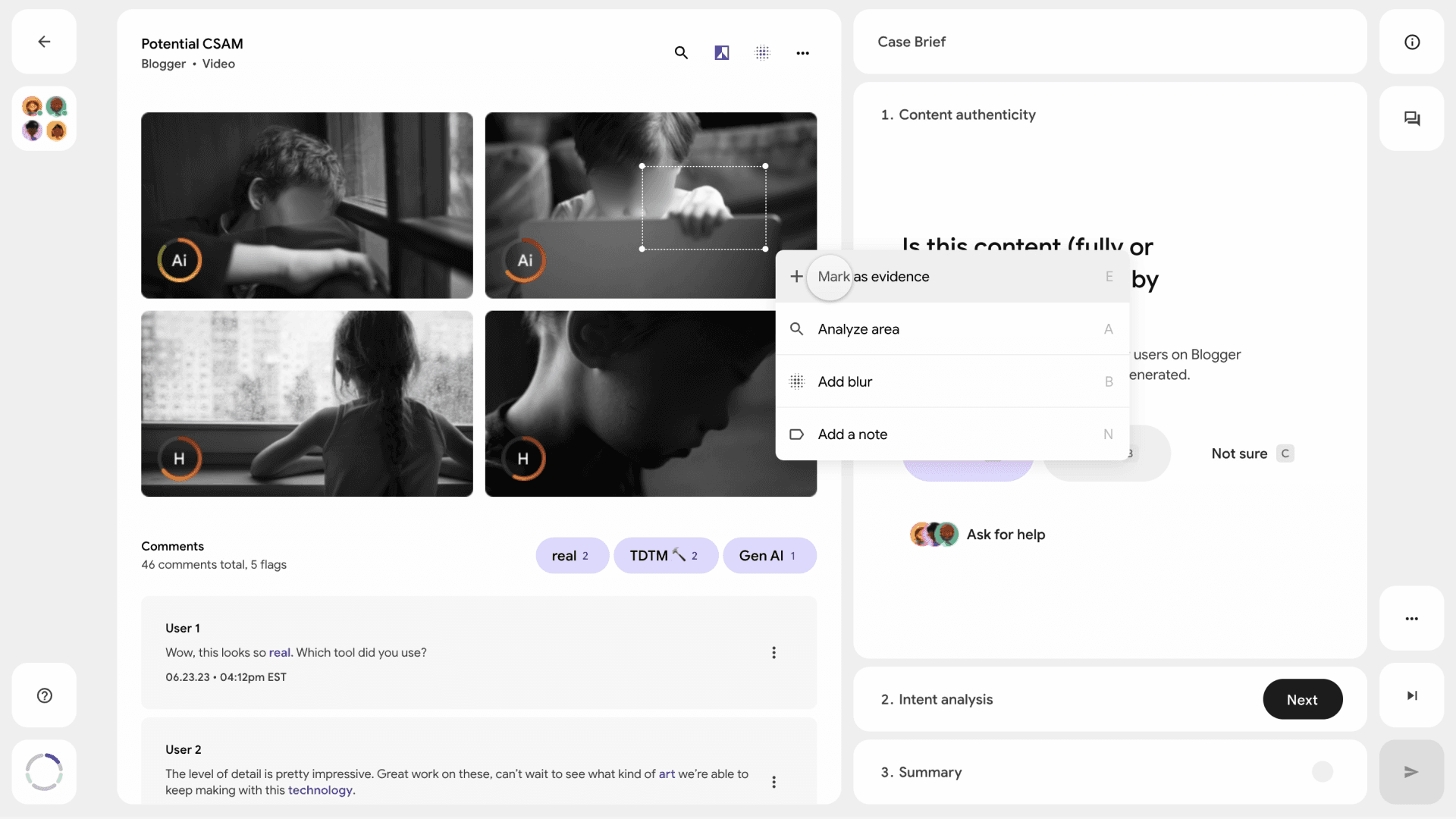This screenshot has height=819, width=1456.
Task: Open the chat comments icon on right
Action: [1411, 118]
